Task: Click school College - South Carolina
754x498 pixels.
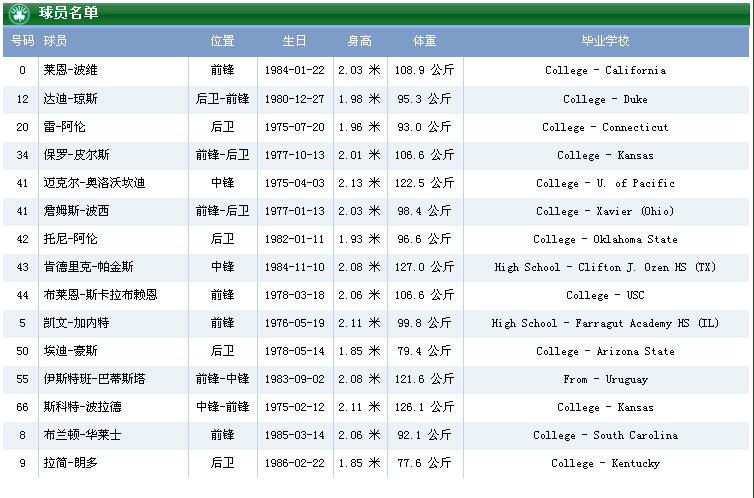Action: coord(605,435)
